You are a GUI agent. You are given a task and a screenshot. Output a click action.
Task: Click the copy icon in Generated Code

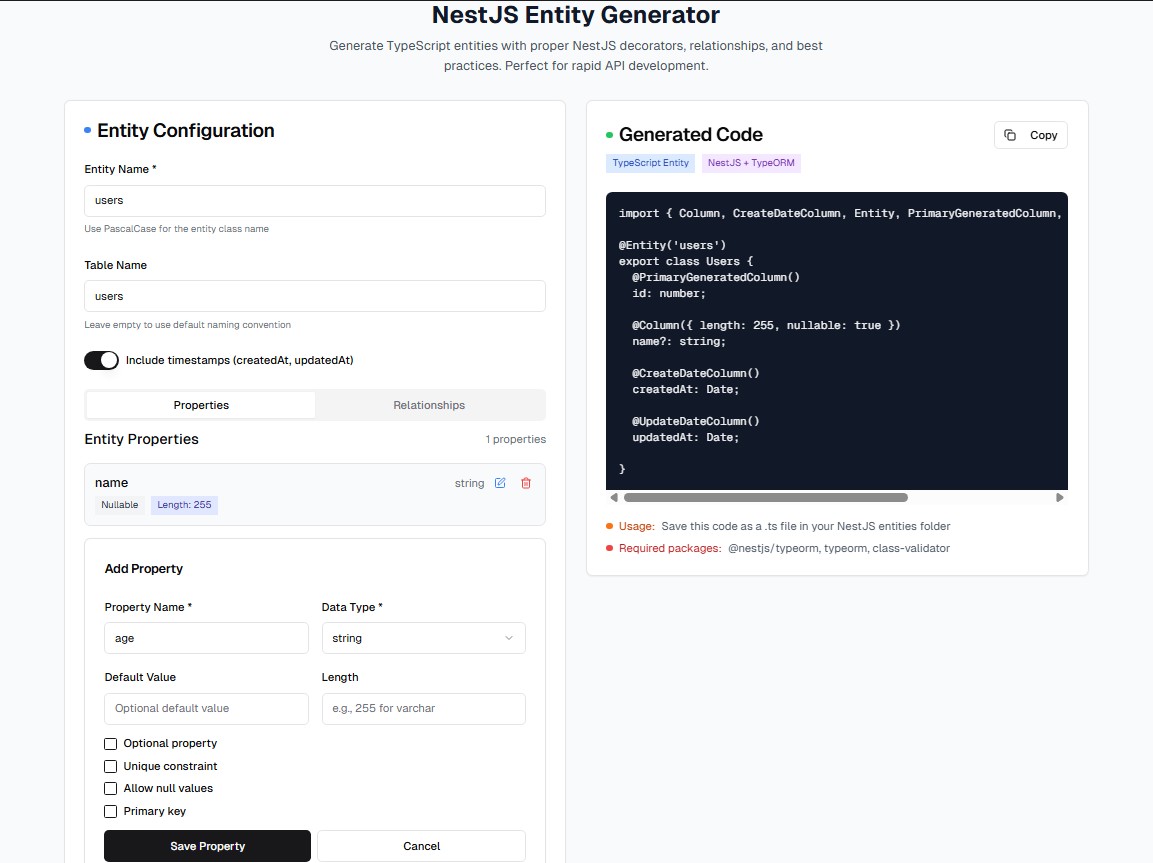[x=1010, y=135]
